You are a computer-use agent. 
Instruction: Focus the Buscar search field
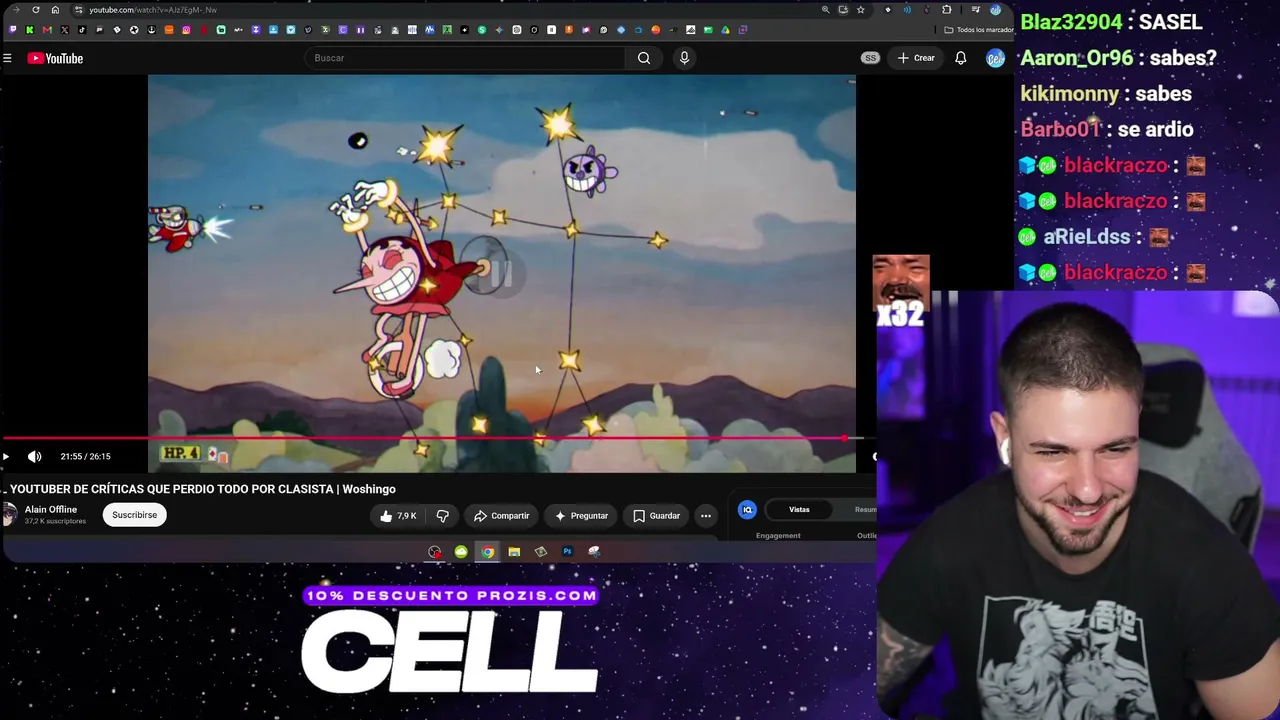pos(465,58)
